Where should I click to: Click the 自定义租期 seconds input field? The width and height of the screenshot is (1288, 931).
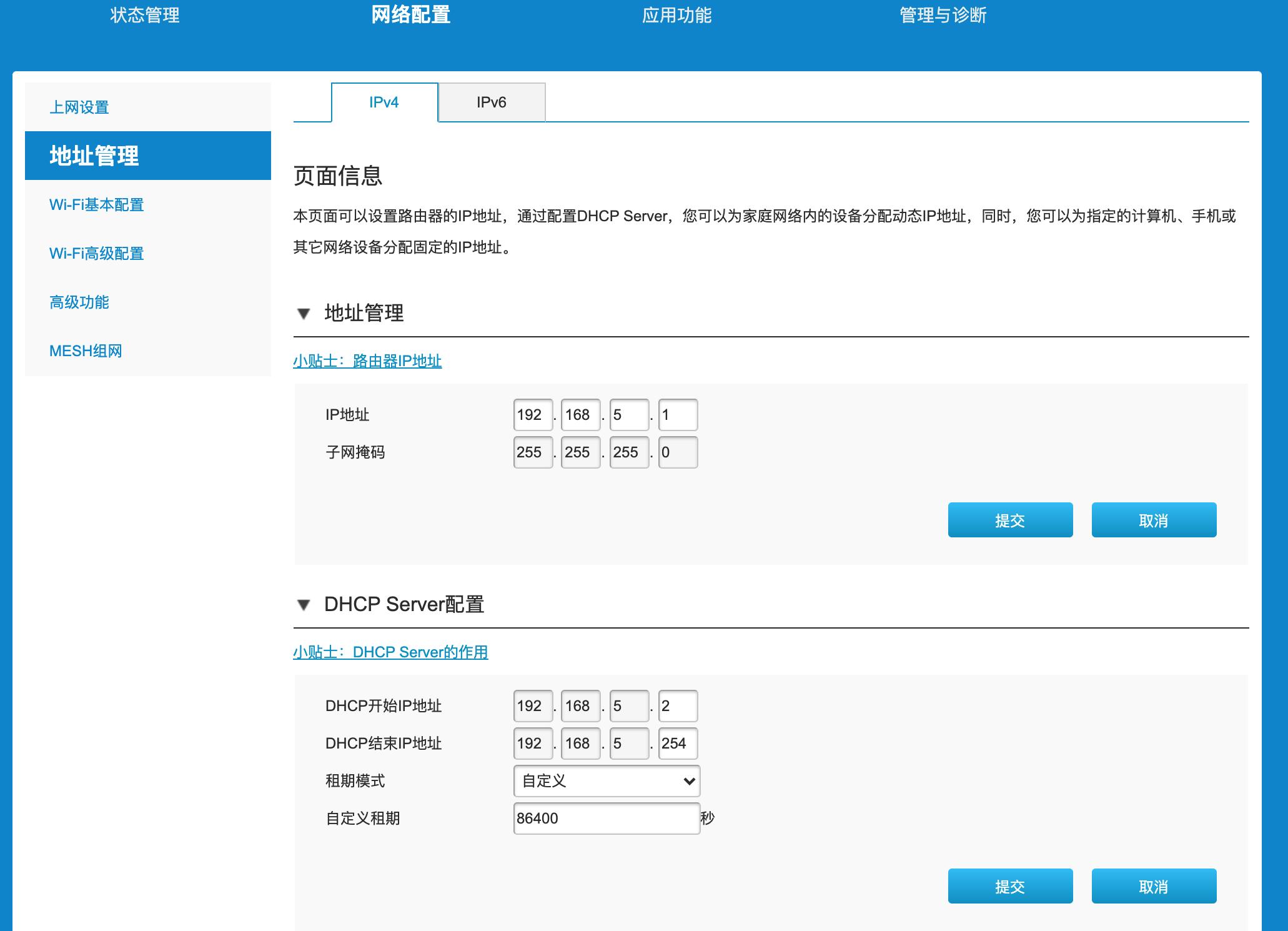[606, 817]
